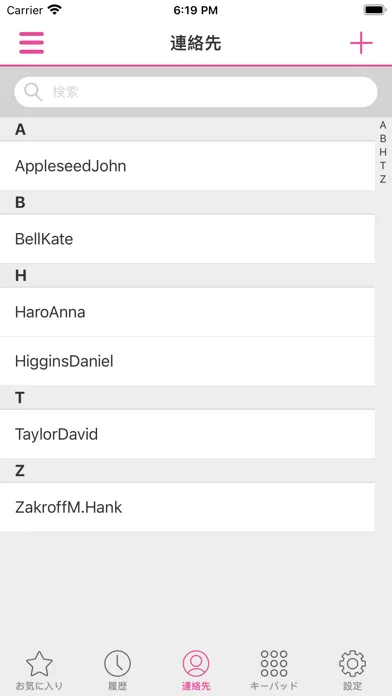This screenshot has width=392, height=696.
Task: Open the キーパッド keypad tab
Action: 274,670
